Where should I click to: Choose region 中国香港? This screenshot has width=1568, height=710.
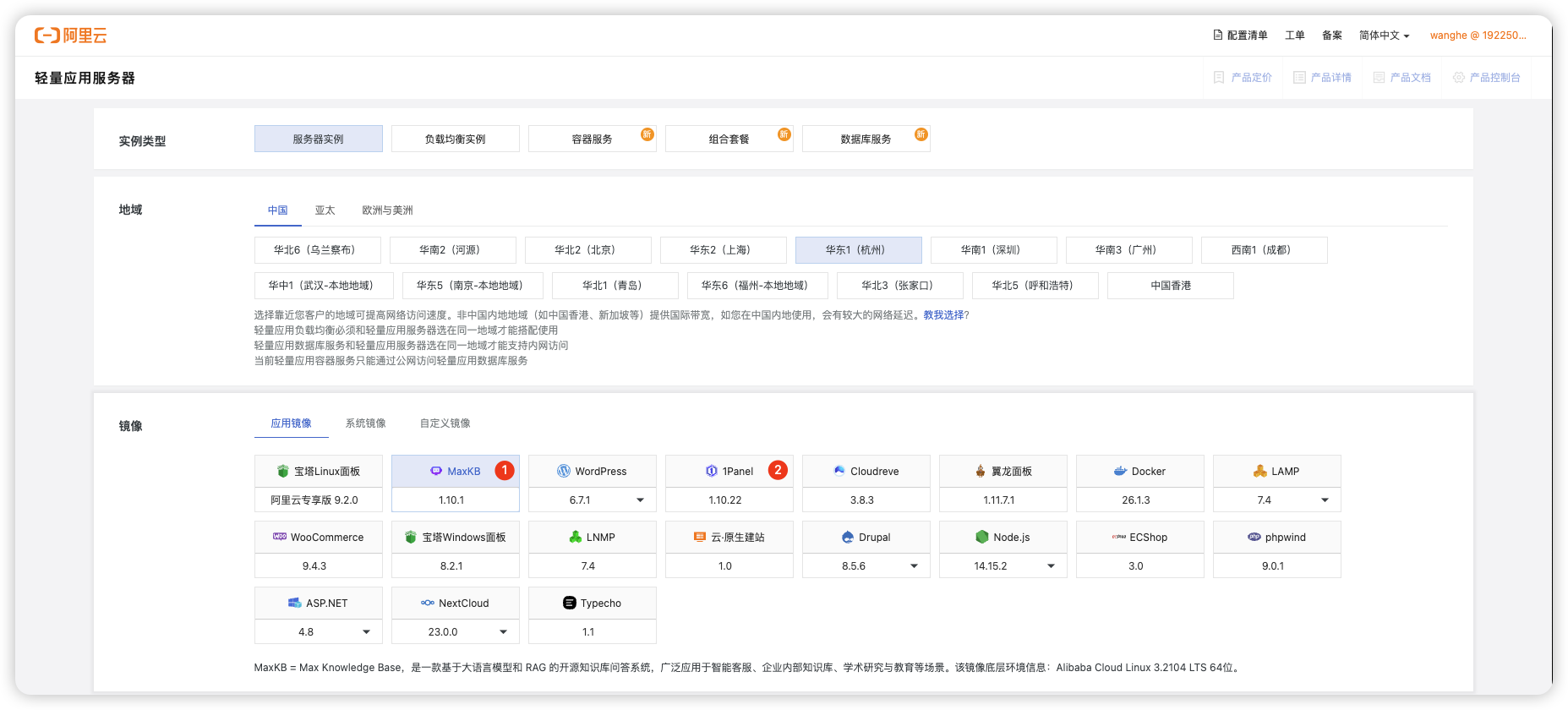(1171, 286)
